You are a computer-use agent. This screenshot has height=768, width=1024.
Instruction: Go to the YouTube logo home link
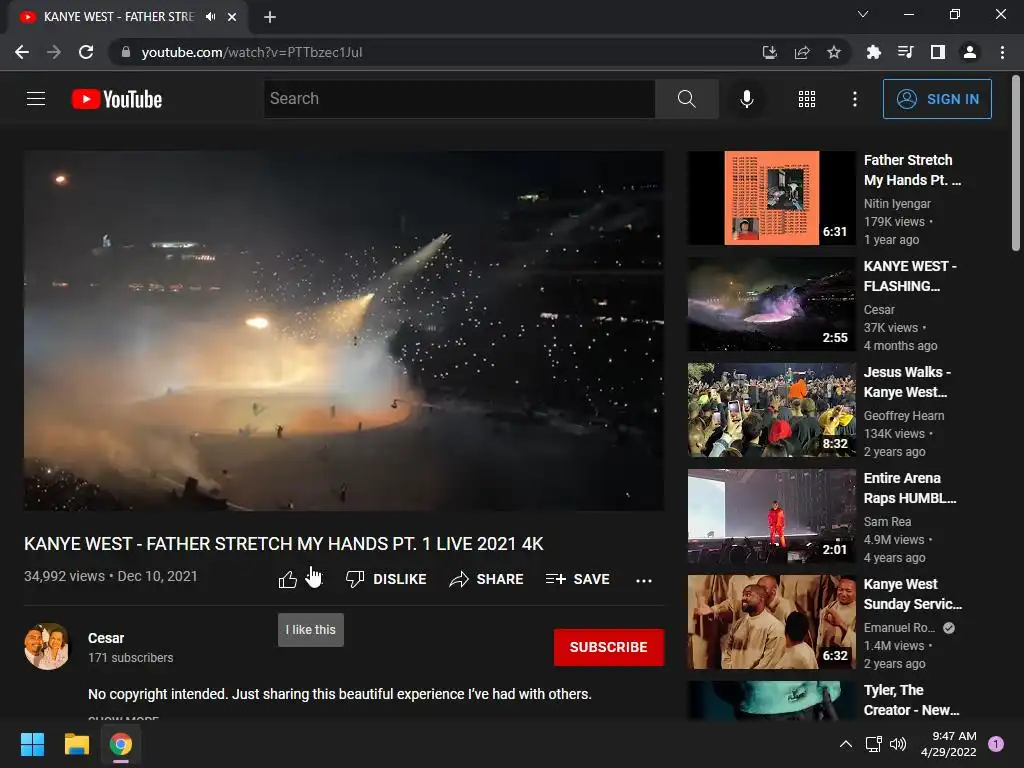coord(117,99)
